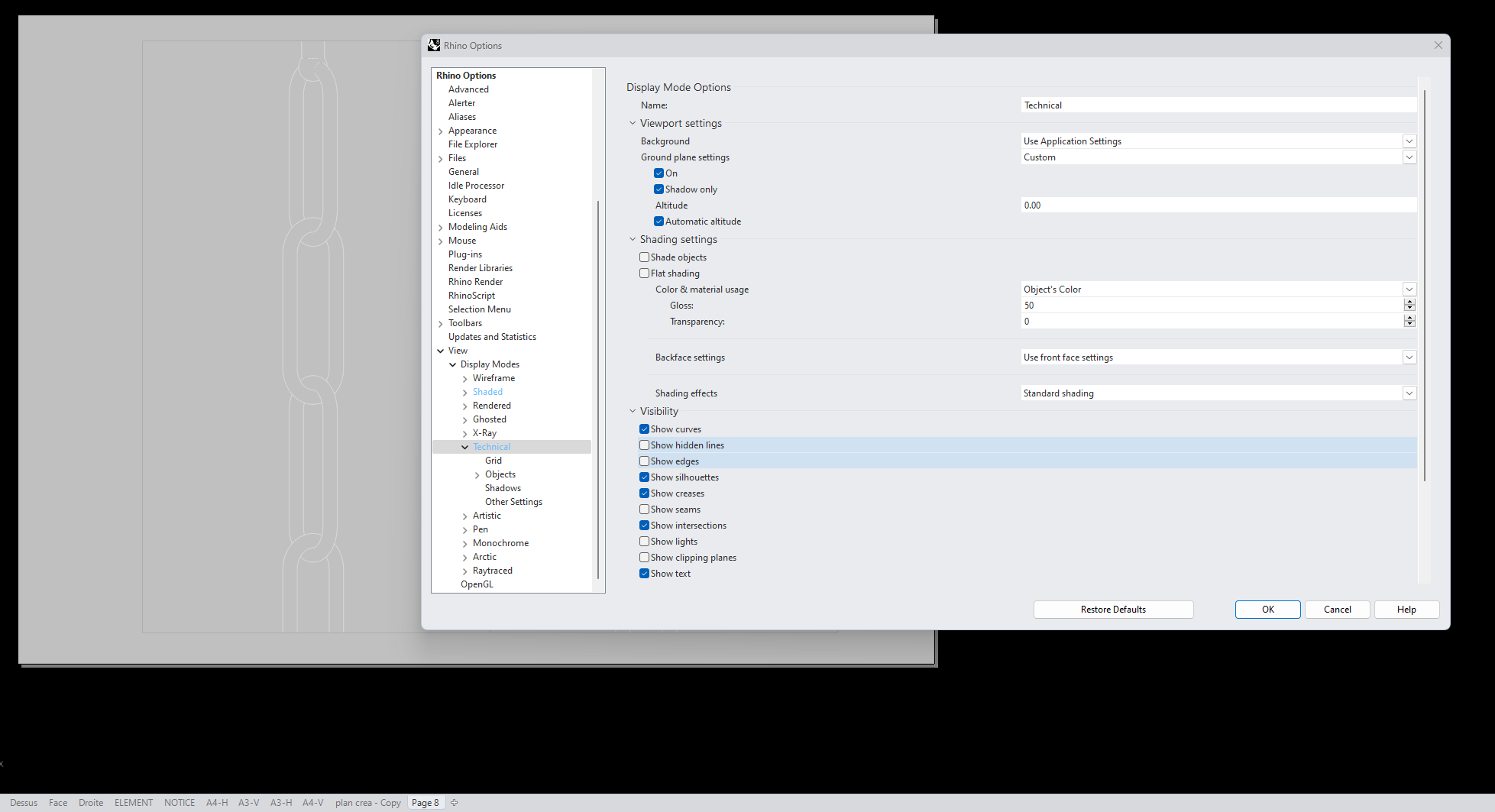
Task: Collapse Display Modes tree node
Action: coord(453,364)
